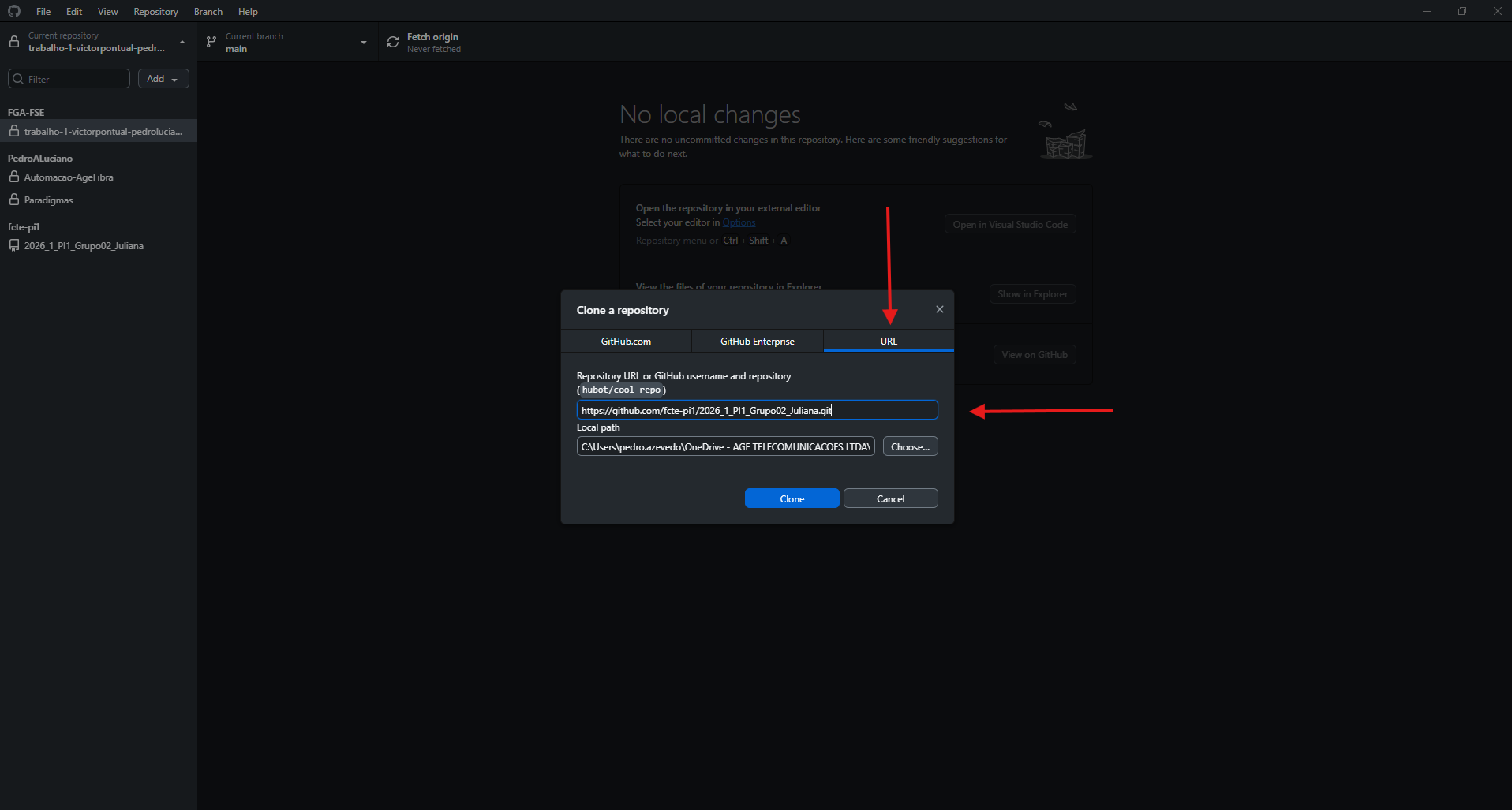Click the hubot/cool-repo example text

[x=621, y=390]
